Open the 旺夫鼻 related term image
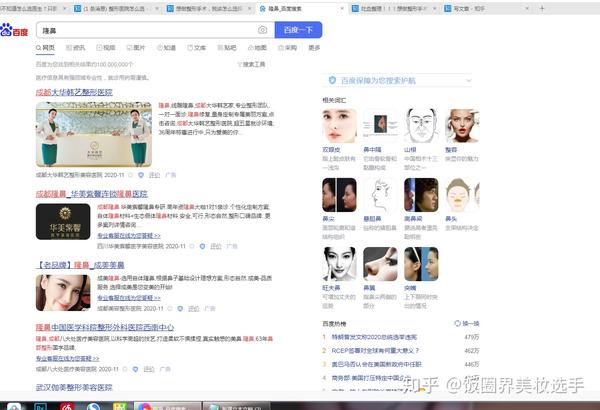This screenshot has height=410, width=600. tap(339, 264)
